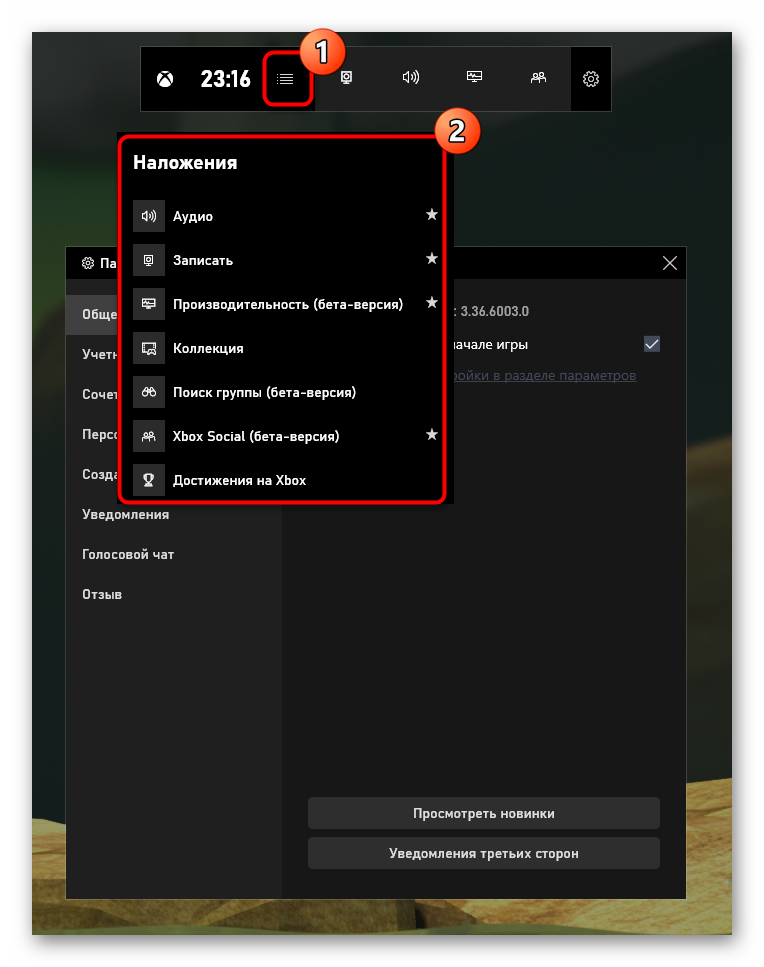Open the Записать overlay

[x=285, y=260]
